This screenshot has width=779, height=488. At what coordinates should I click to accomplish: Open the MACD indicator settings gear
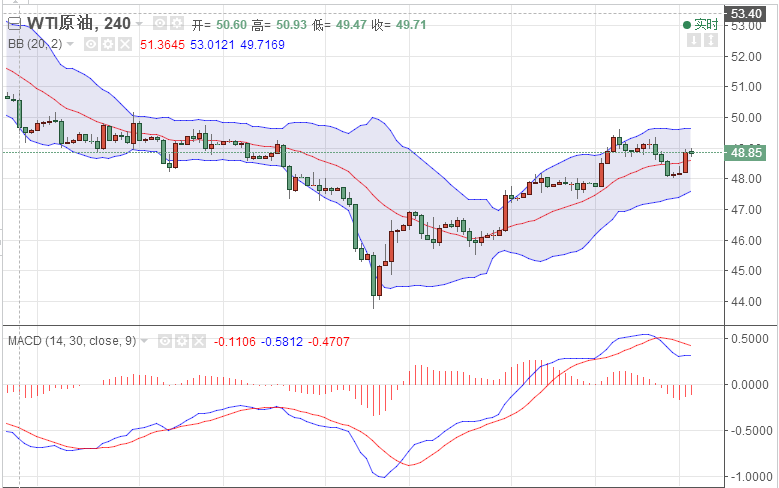(x=182, y=341)
